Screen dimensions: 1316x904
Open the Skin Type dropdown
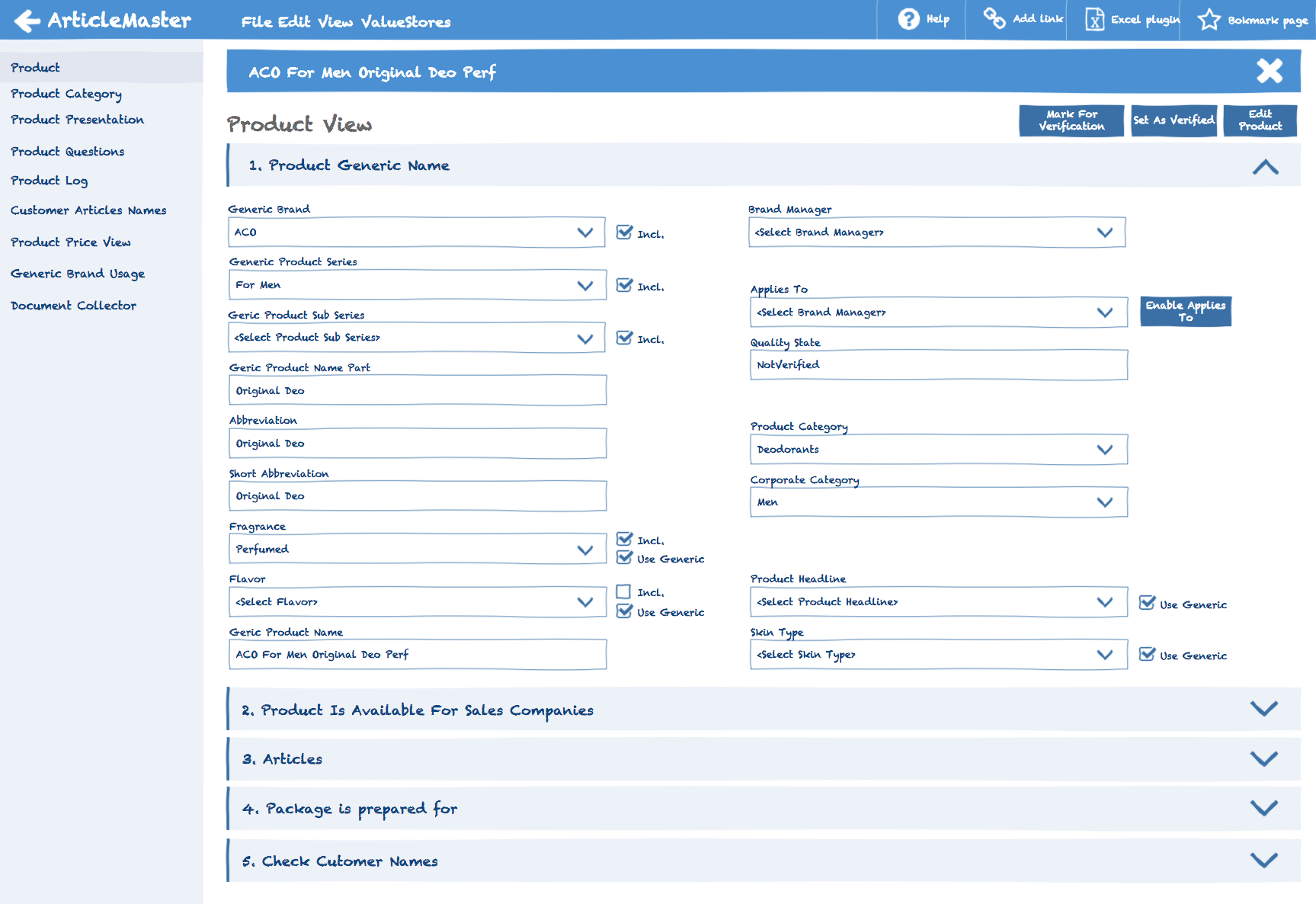pos(938,655)
